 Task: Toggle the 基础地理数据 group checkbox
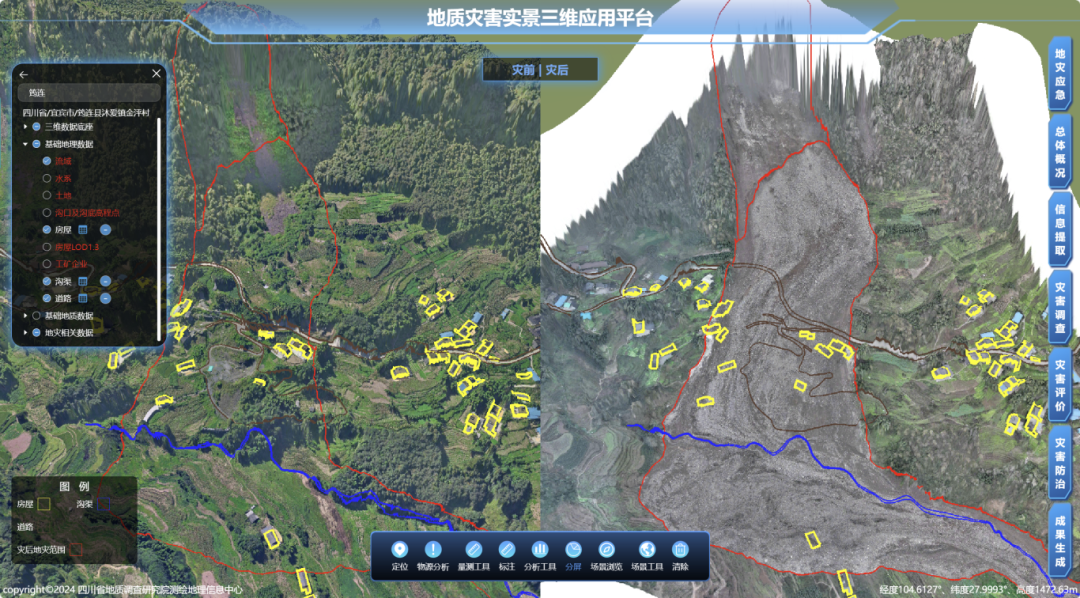tap(37, 144)
